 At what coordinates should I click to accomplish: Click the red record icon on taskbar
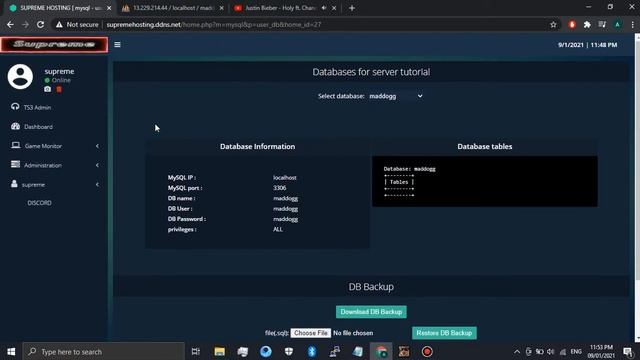[427, 351]
